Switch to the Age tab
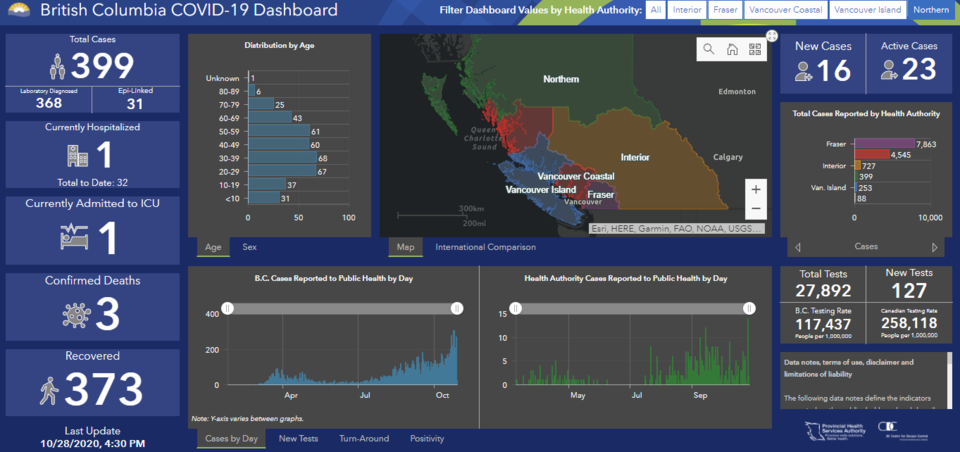The width and height of the screenshot is (960, 452). pos(213,247)
